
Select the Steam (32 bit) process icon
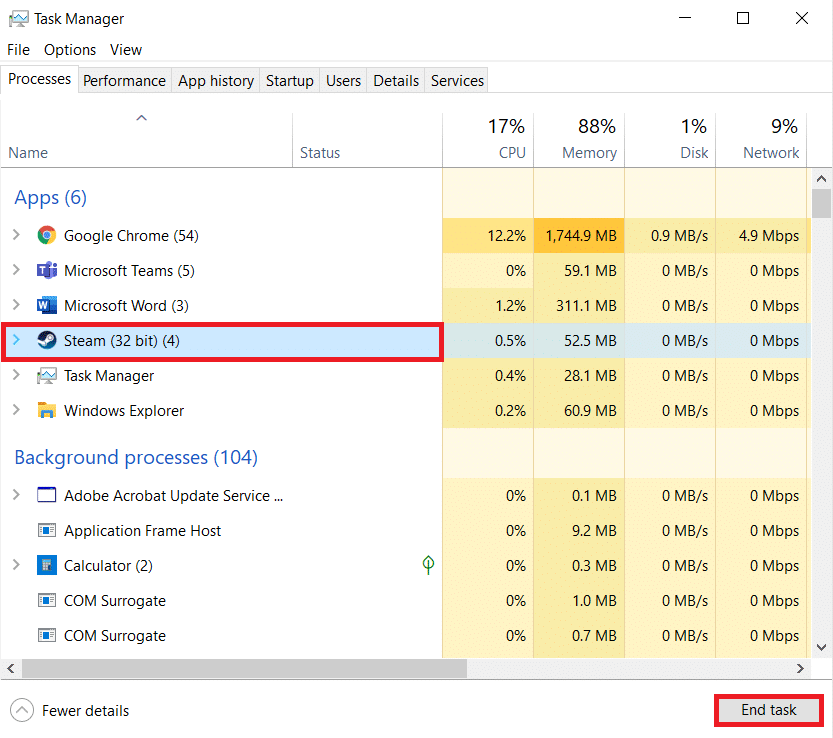click(46, 340)
